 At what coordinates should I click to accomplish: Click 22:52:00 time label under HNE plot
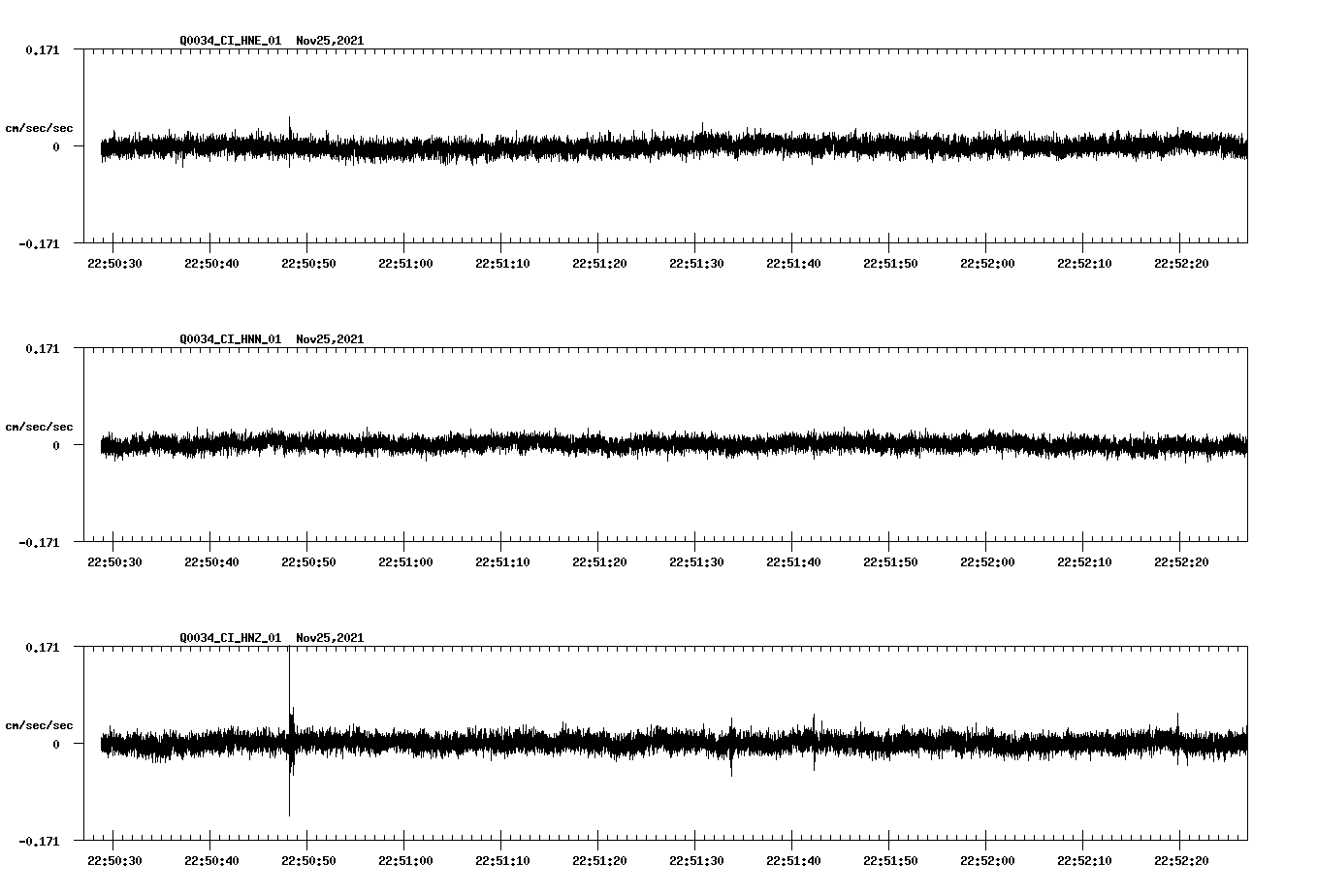987,263
